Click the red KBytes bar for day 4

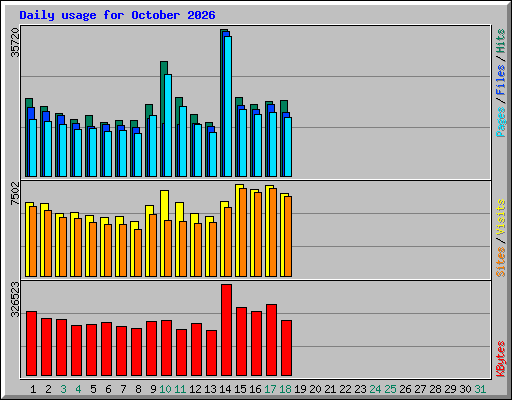click(x=76, y=351)
